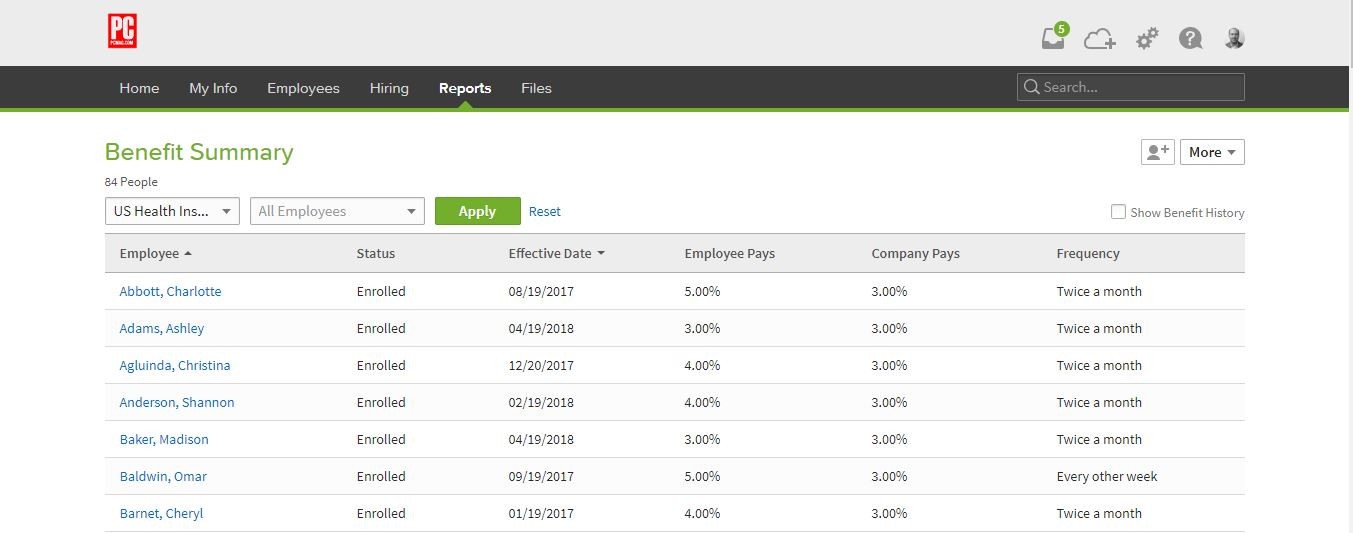Expand the All Employees filter dropdown
1353x533 pixels.
coord(337,211)
